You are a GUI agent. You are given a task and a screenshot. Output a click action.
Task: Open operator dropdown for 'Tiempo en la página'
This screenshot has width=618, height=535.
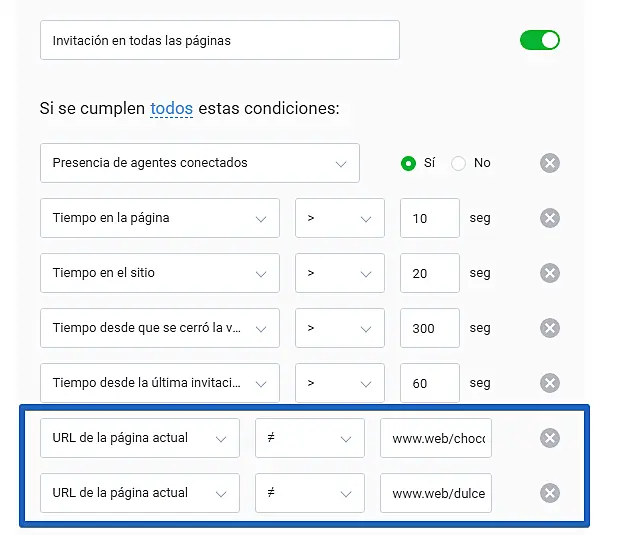click(340, 218)
